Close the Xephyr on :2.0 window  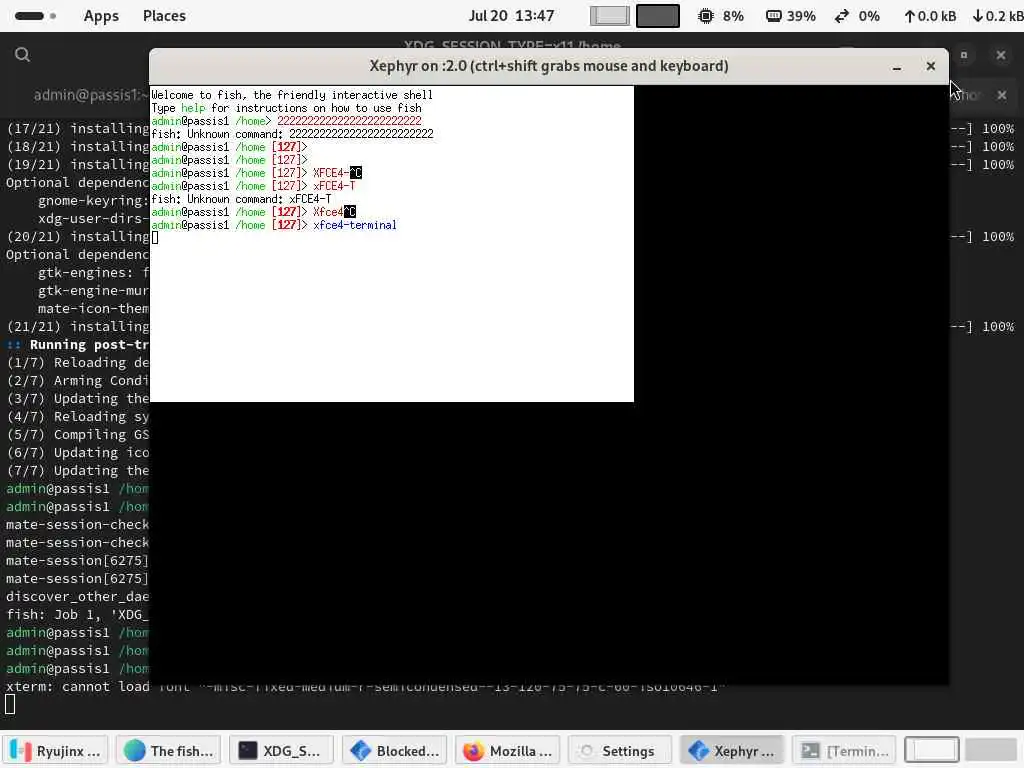coord(931,66)
